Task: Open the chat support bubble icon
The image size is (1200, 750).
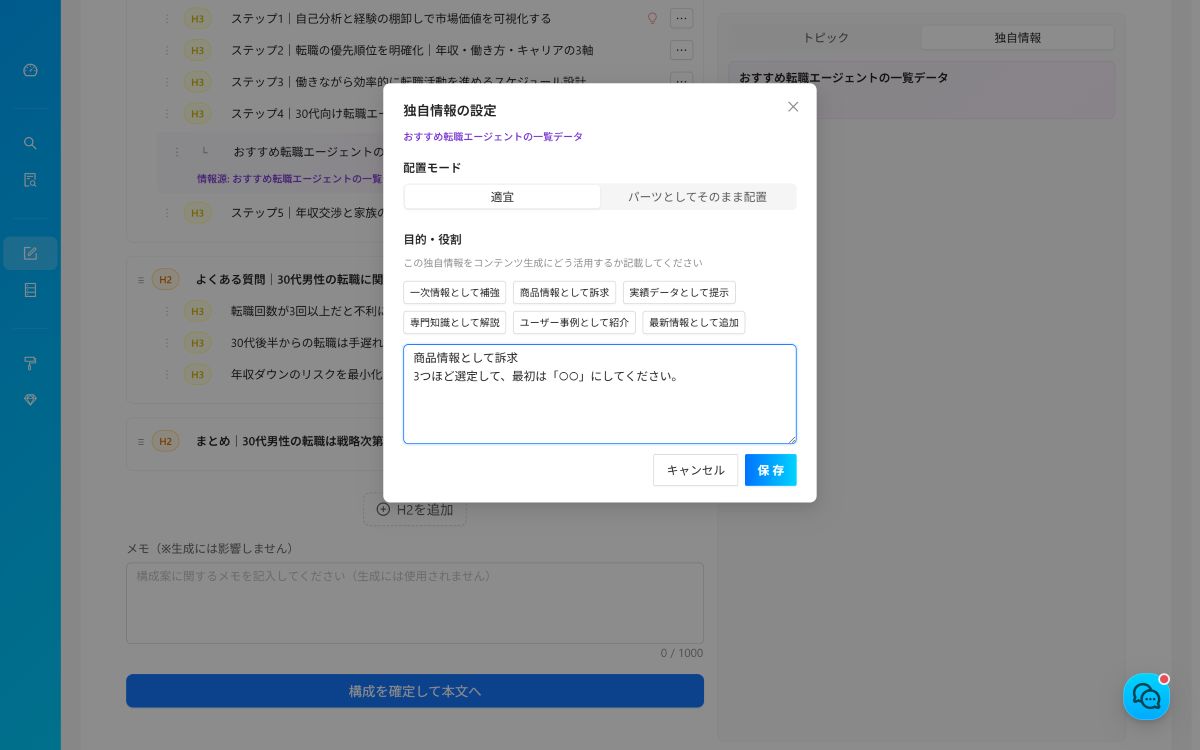Action: coord(1146,697)
